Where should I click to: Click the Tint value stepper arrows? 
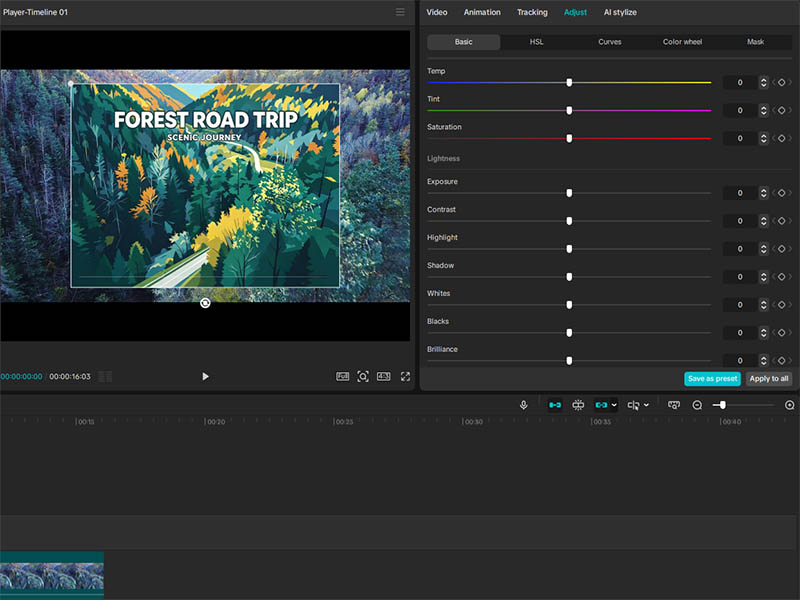763,110
